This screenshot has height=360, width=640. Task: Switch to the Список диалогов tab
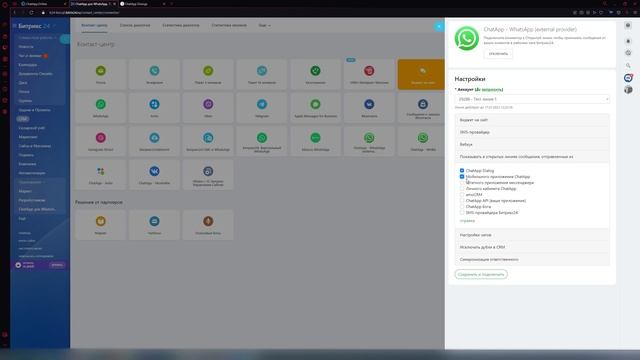click(135, 25)
